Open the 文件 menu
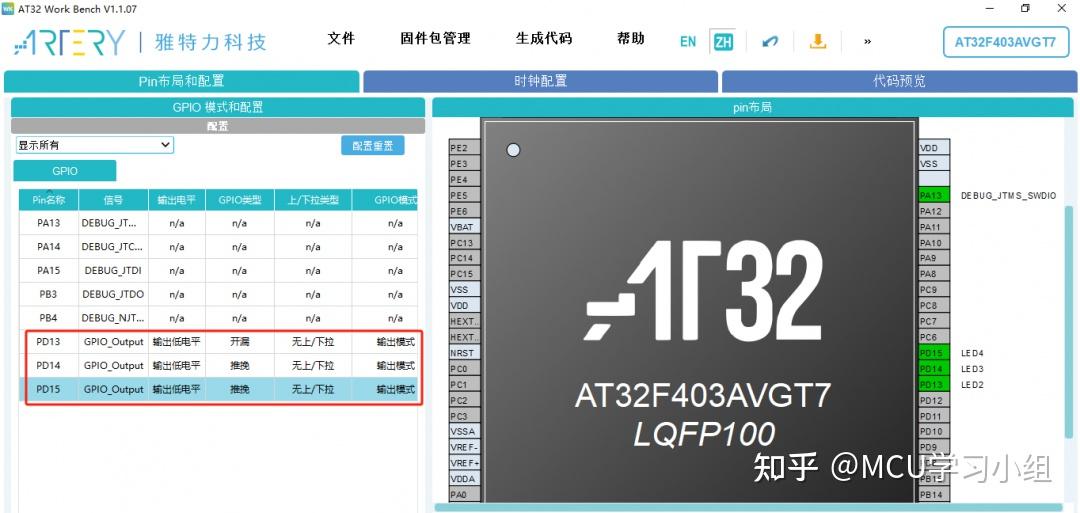Screen dimensions: 1080x513 [341, 39]
